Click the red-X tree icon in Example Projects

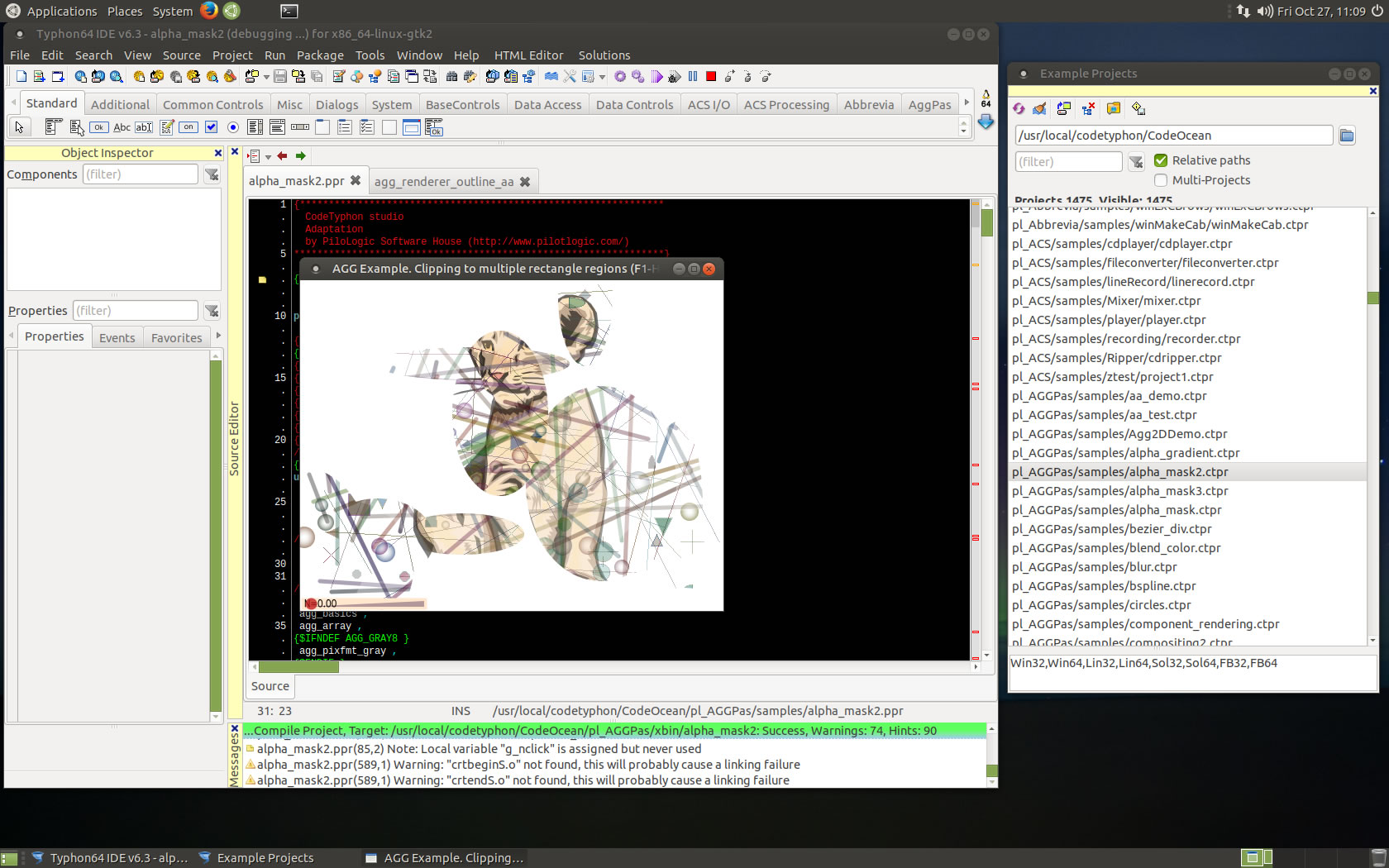[1088, 108]
